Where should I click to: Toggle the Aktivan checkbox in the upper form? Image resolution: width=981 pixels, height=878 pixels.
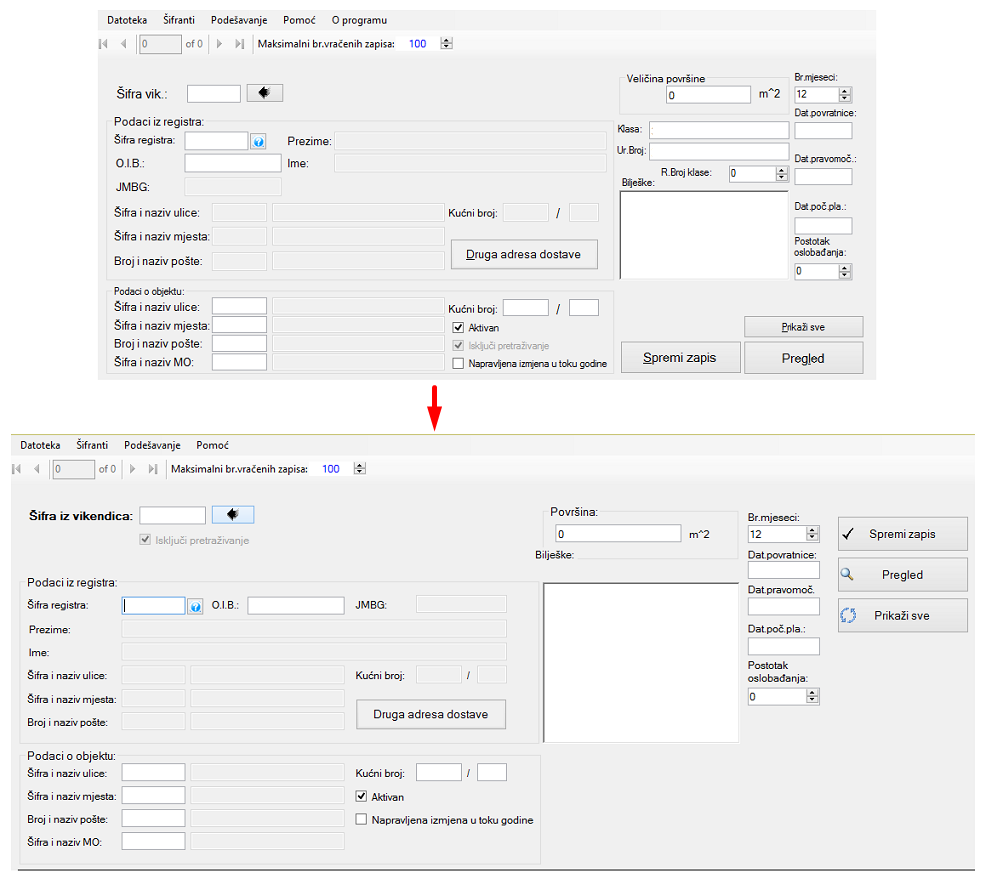[x=458, y=327]
